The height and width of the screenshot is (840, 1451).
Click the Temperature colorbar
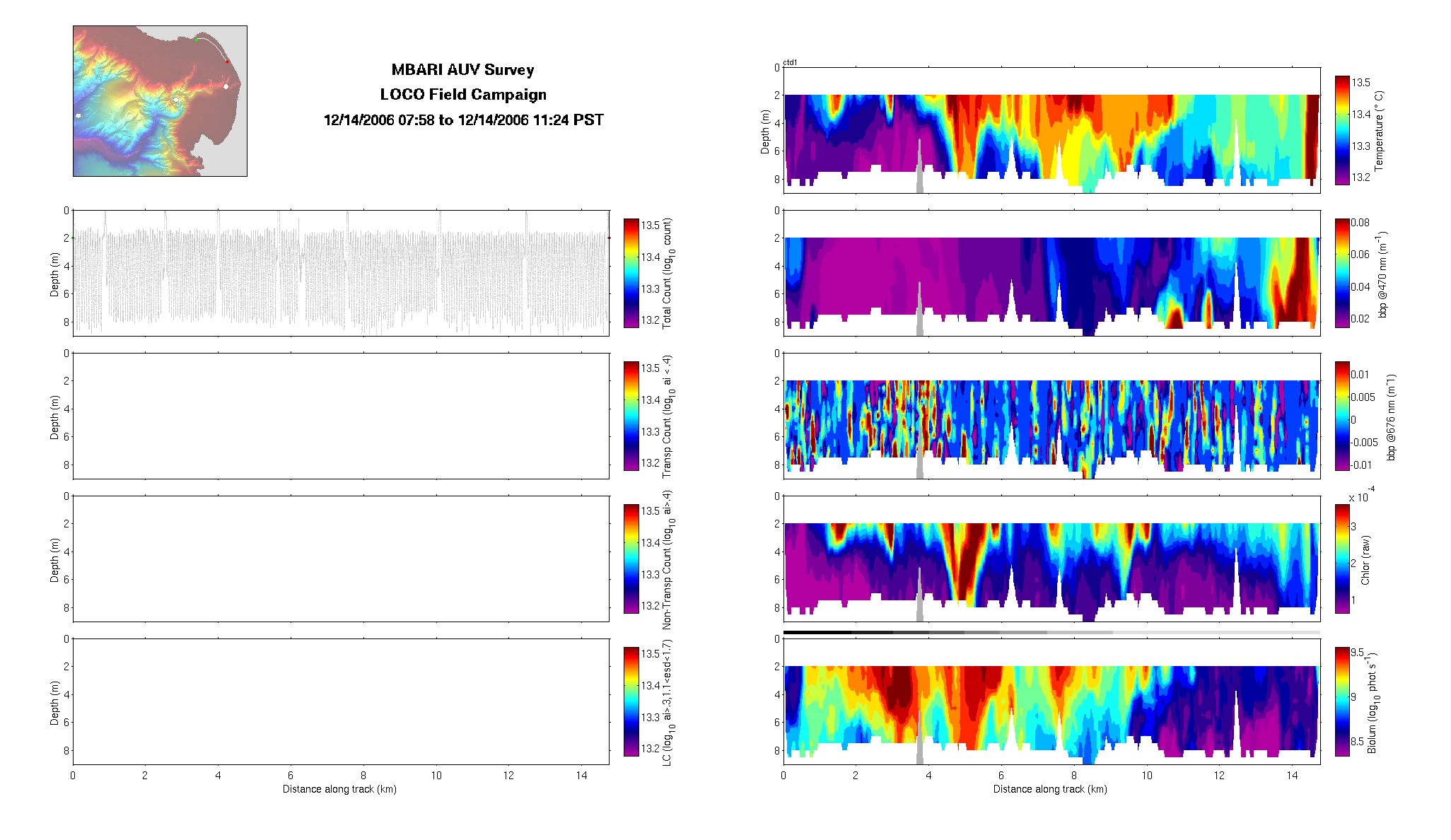tap(1341, 130)
